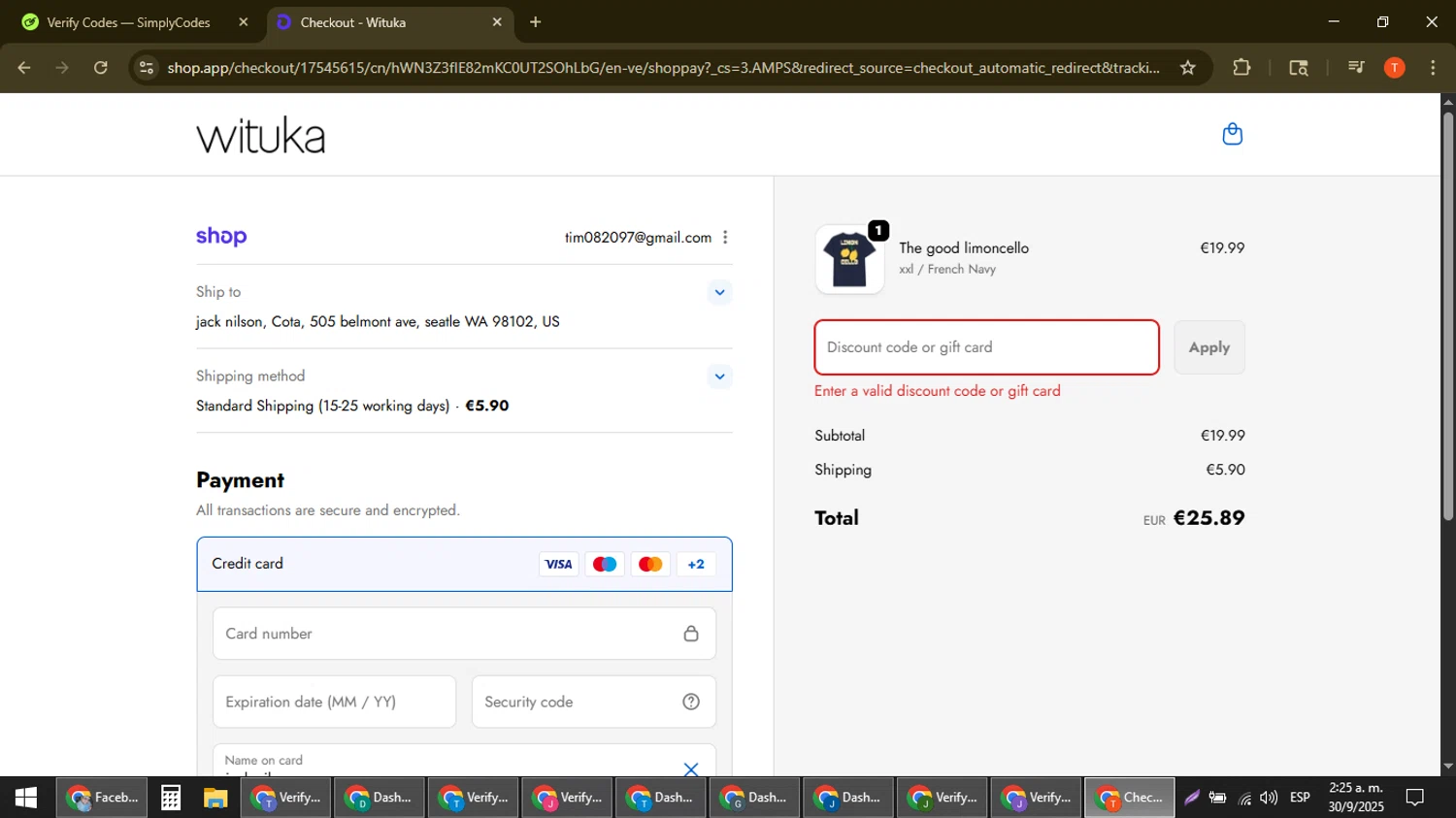Close the Checkout - Wituka tab
Screen dimensions: 1456x818
pyautogui.click(x=497, y=22)
